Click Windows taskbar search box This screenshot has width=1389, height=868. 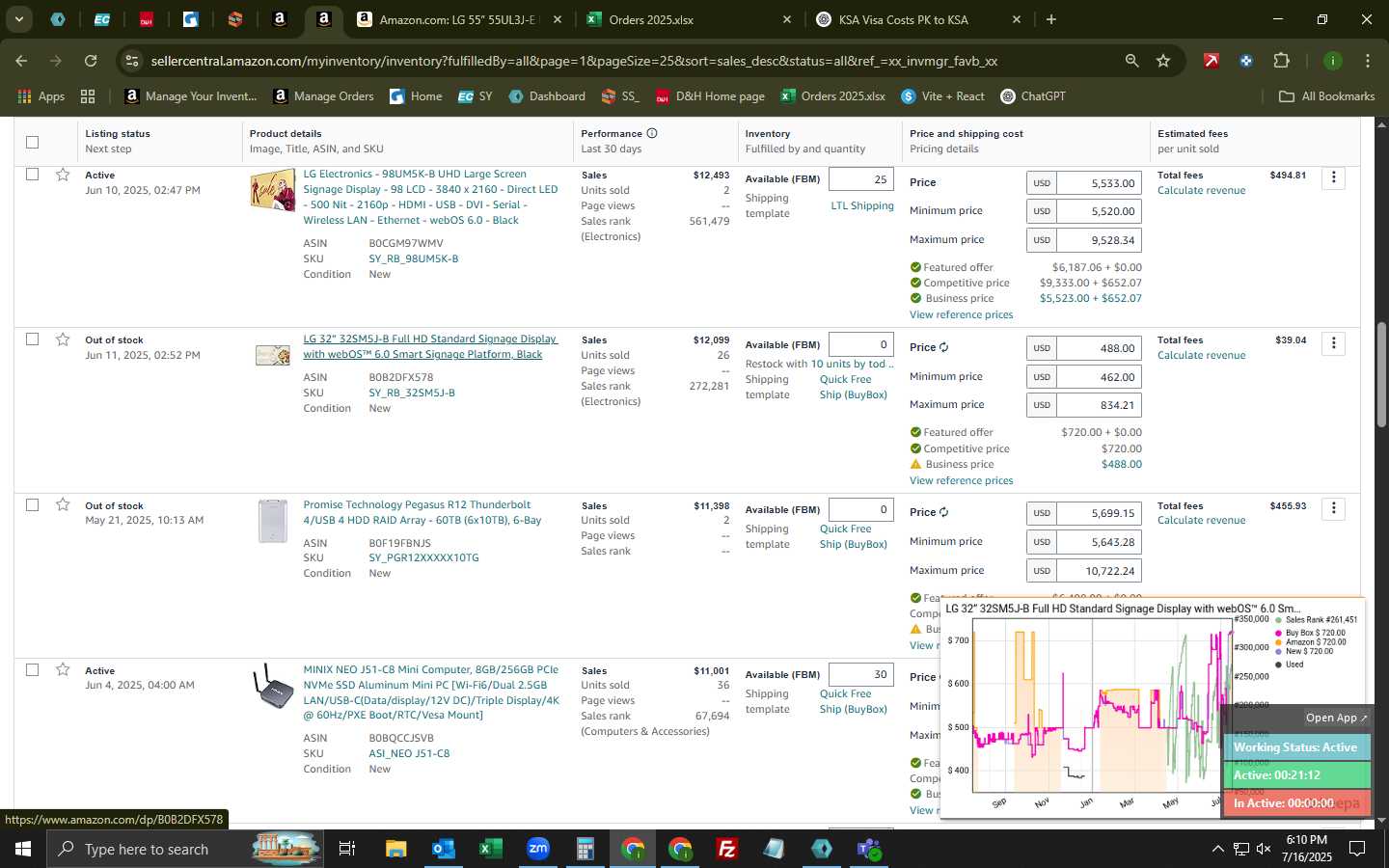(x=185, y=849)
